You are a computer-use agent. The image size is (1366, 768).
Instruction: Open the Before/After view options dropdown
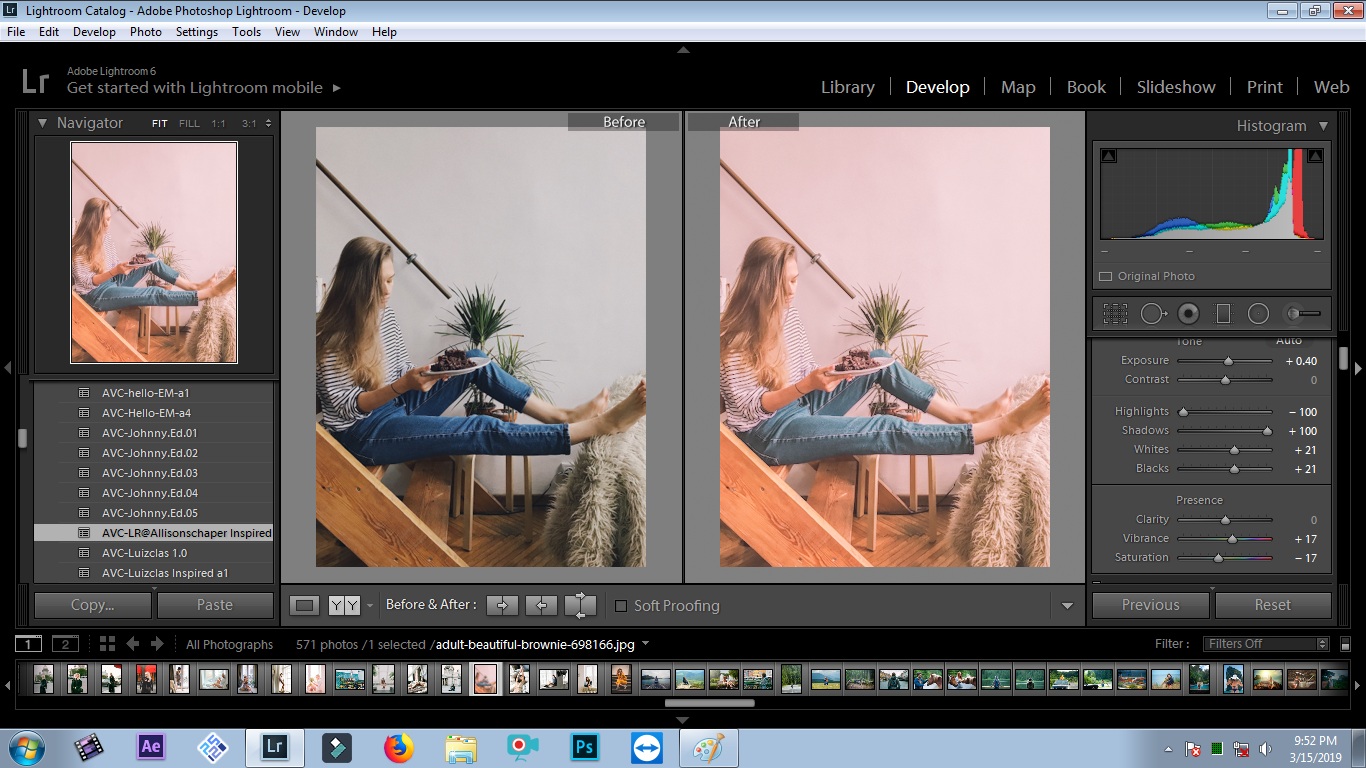point(370,606)
